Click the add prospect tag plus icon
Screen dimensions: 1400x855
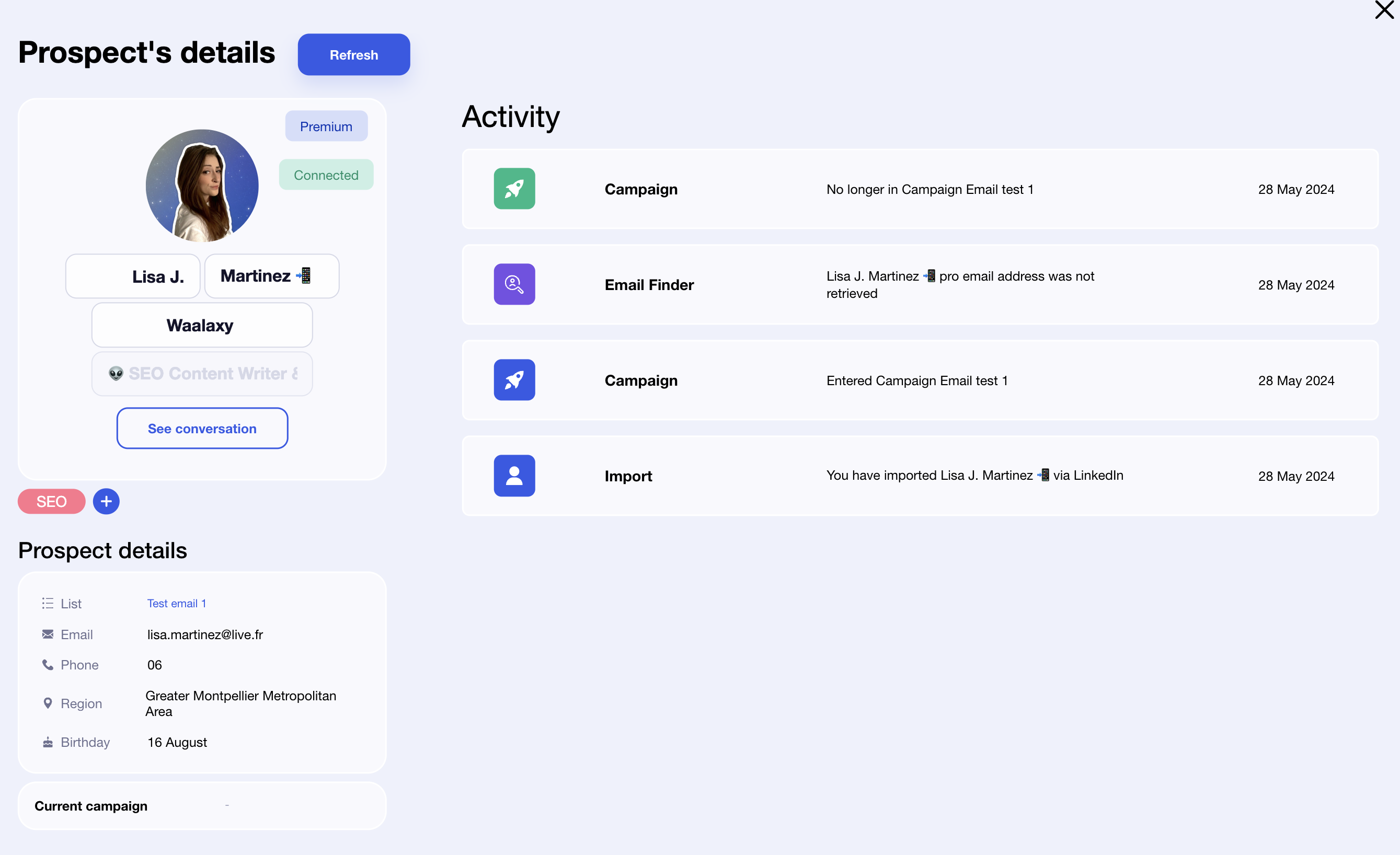(x=106, y=501)
